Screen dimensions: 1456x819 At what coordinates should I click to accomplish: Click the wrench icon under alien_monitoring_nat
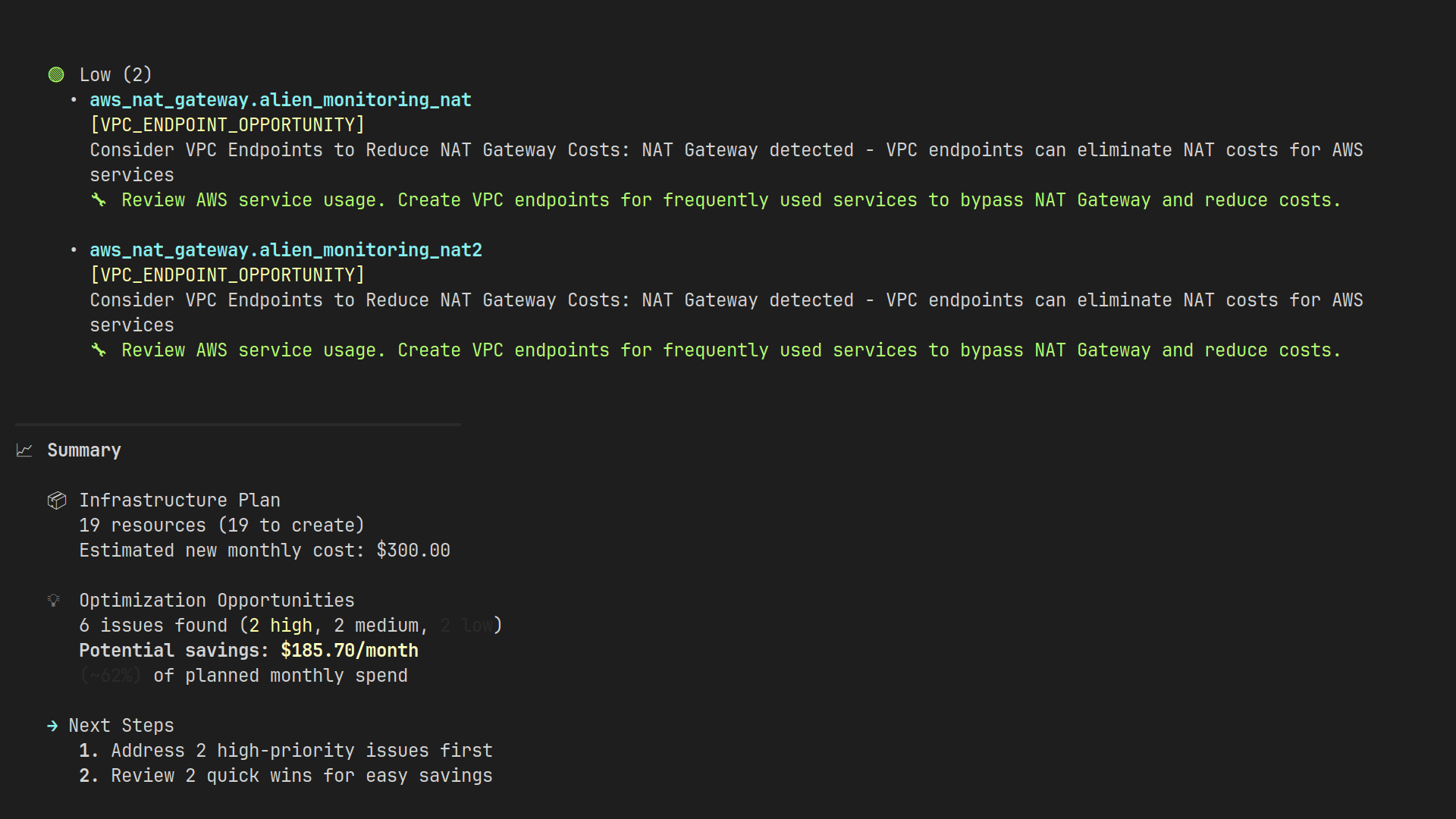click(99, 200)
